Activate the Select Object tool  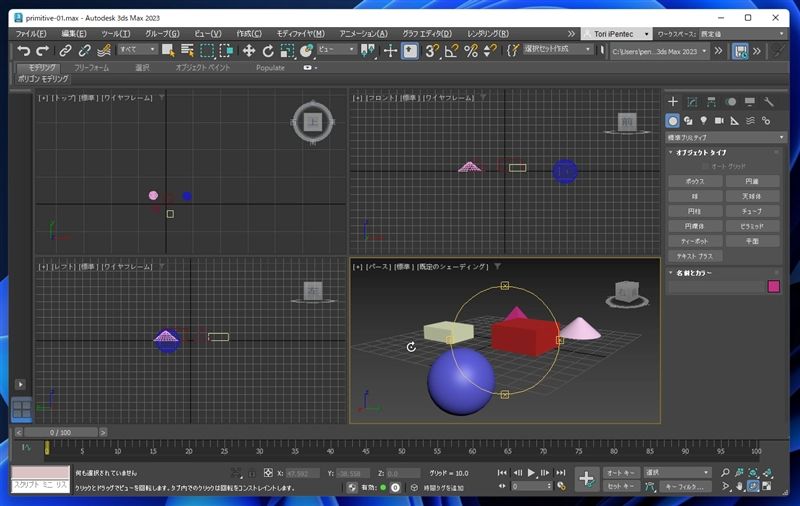pyautogui.click(x=168, y=50)
